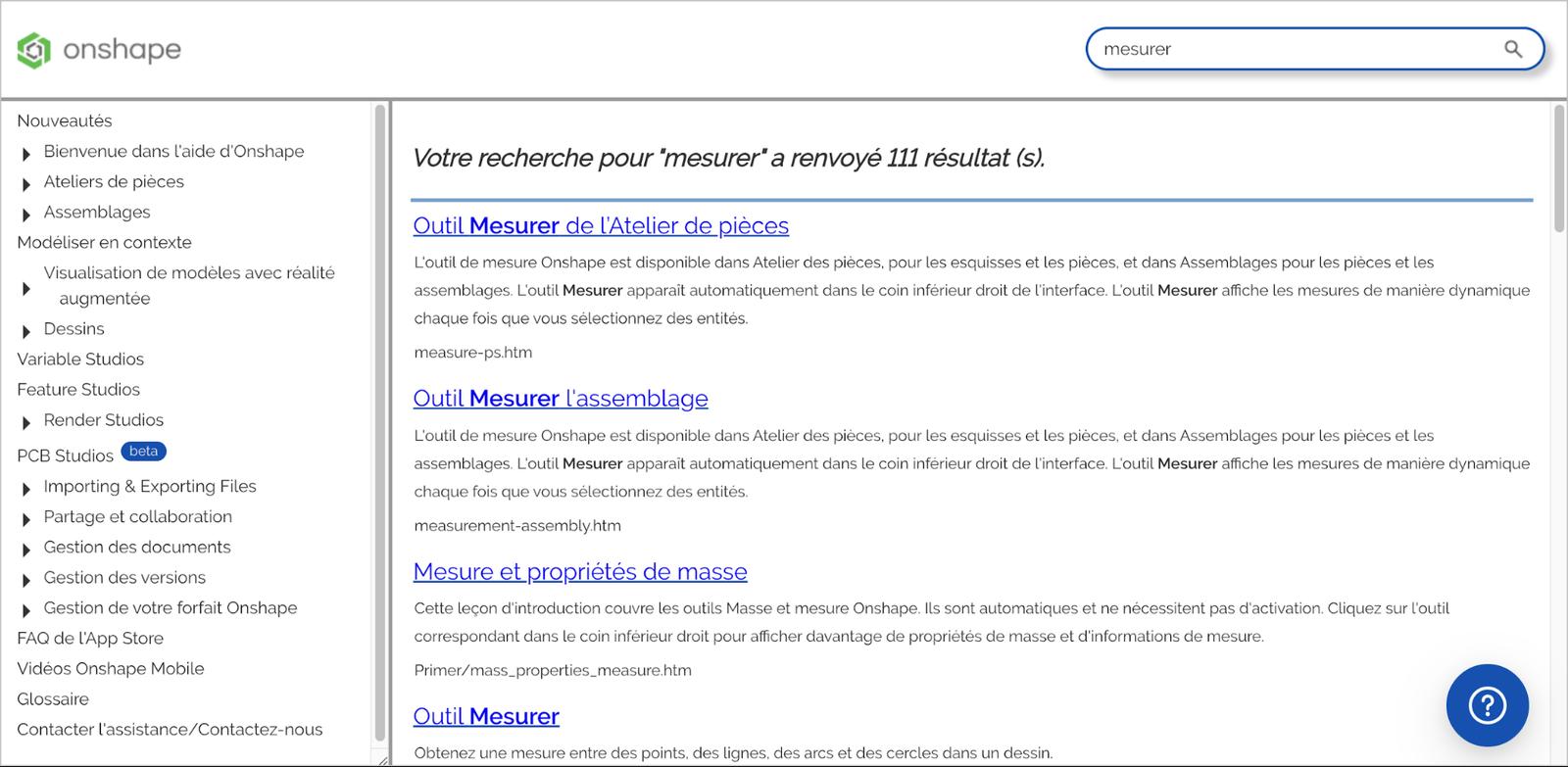1568x767 pixels.
Task: Open the Outil Mesurer l'assemblage result
Action: coord(561,399)
